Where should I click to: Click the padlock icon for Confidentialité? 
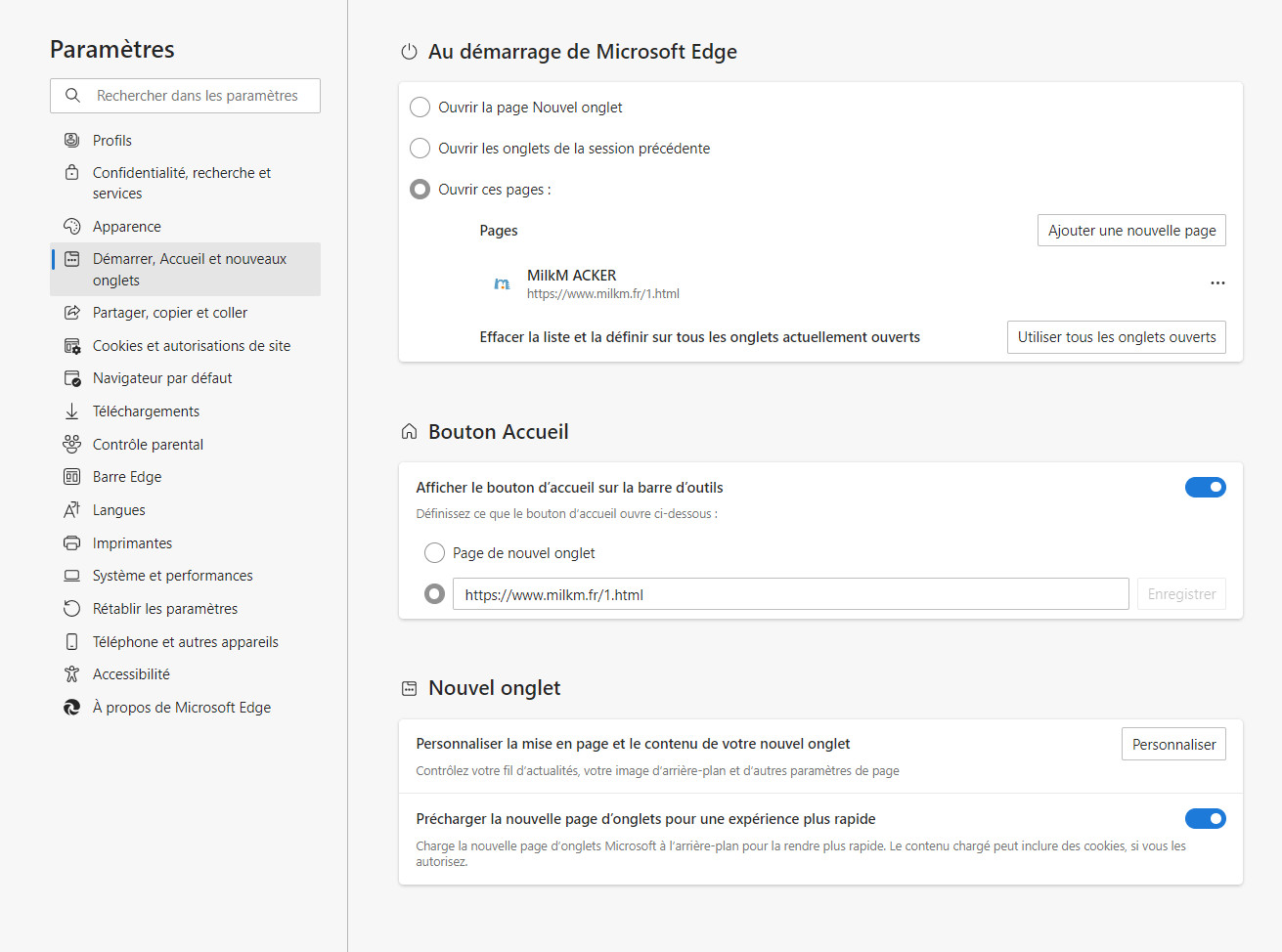point(71,172)
